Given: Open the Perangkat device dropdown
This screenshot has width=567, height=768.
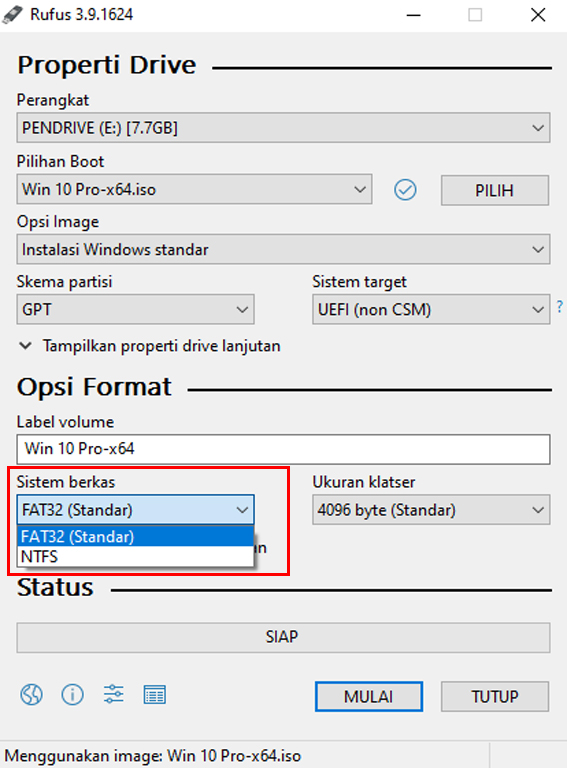Looking at the screenshot, I should click(284, 128).
